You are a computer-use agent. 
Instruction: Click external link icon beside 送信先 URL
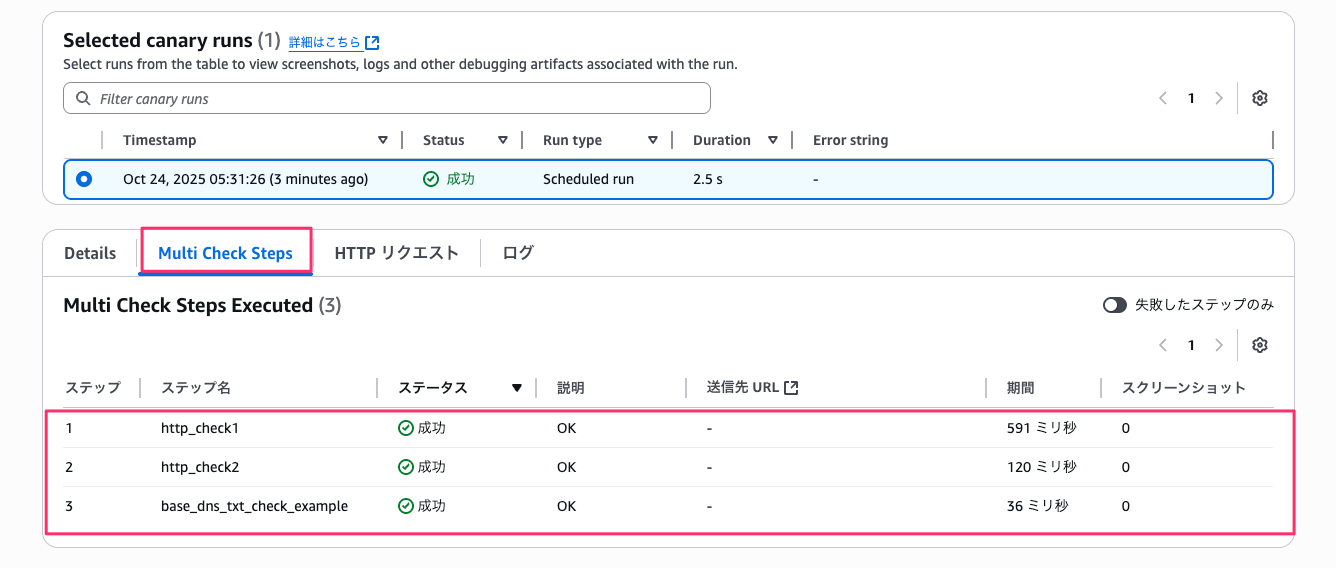click(791, 388)
